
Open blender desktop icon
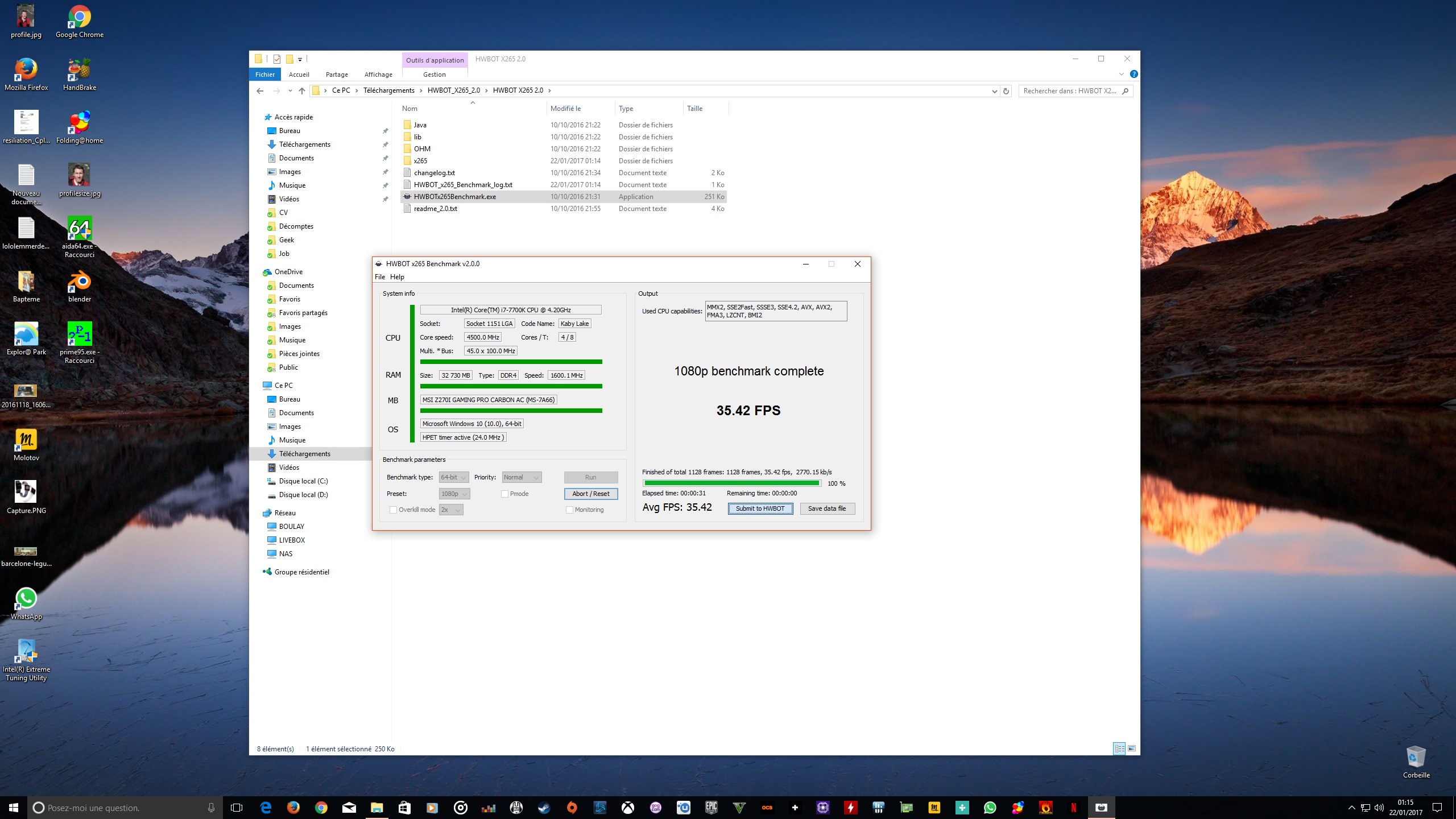[x=80, y=286]
